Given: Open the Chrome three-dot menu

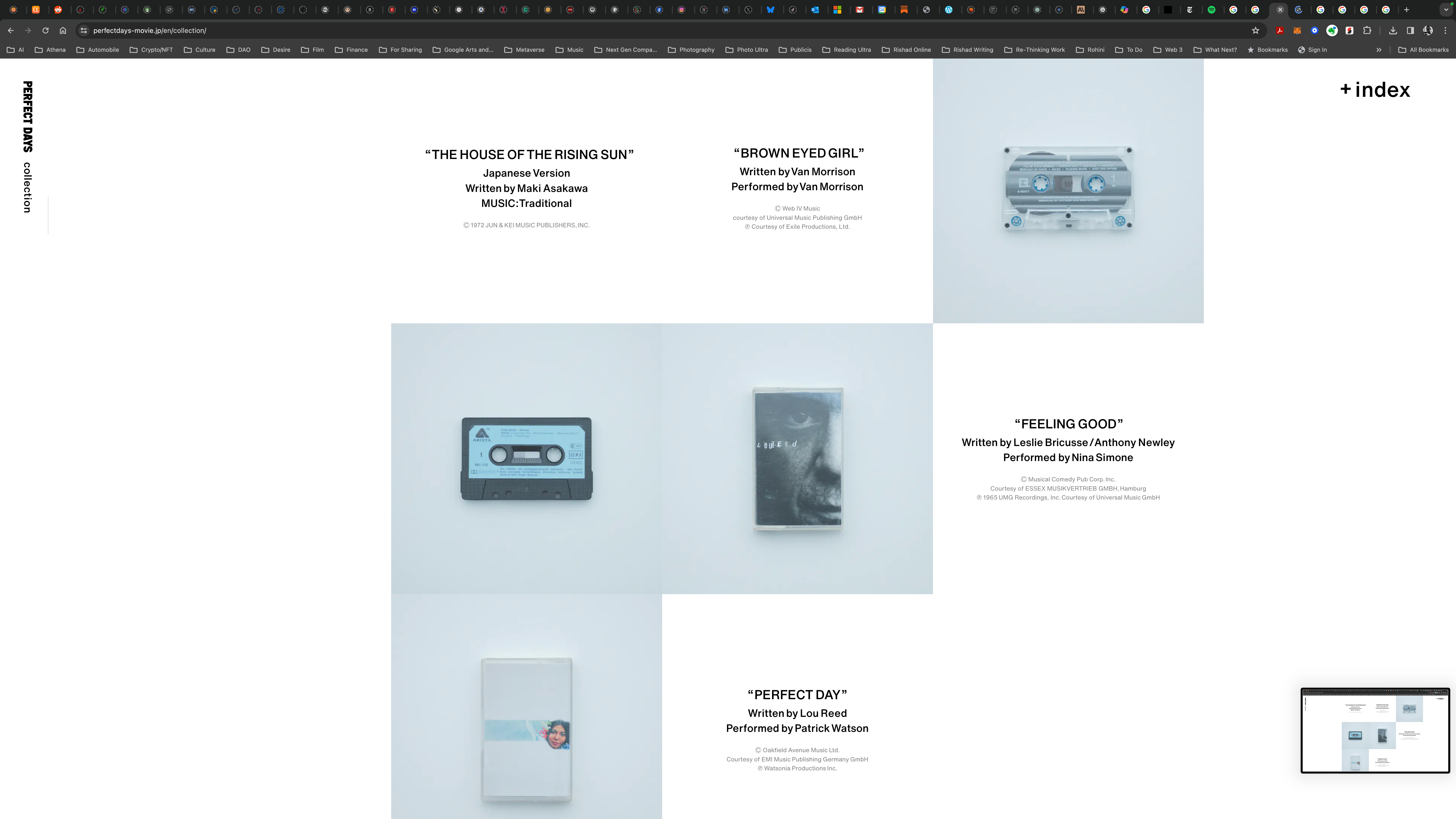Looking at the screenshot, I should (1445, 30).
